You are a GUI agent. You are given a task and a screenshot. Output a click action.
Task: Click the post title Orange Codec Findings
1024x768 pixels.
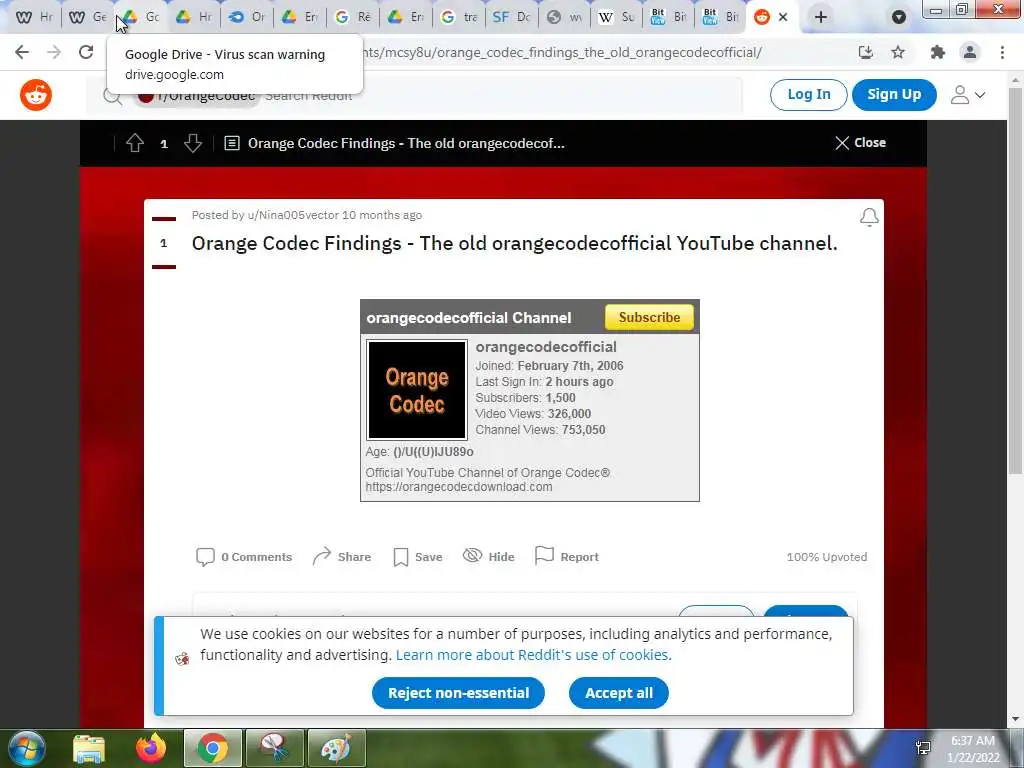[514, 243]
